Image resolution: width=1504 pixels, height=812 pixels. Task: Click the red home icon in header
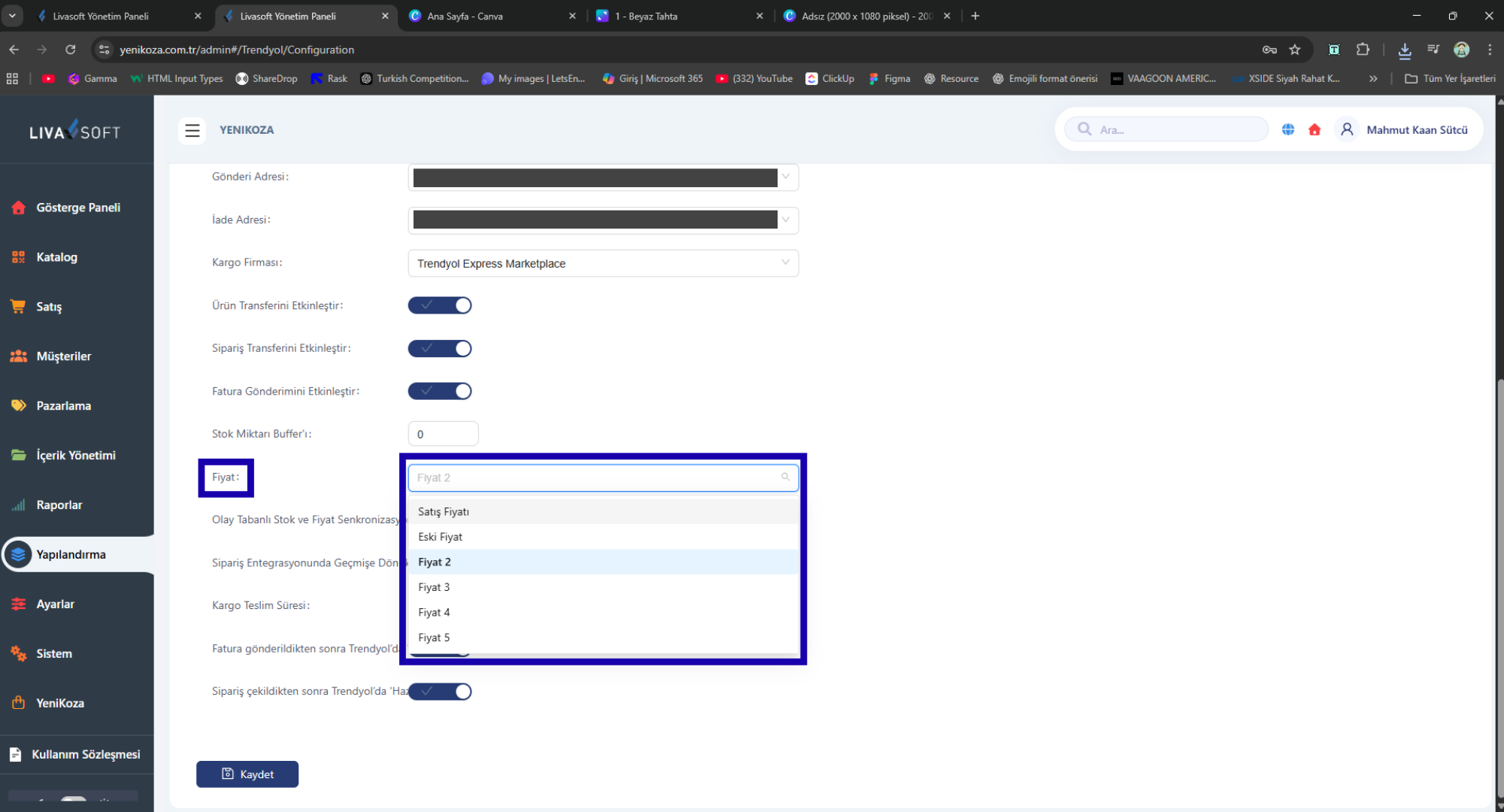[x=1314, y=129]
